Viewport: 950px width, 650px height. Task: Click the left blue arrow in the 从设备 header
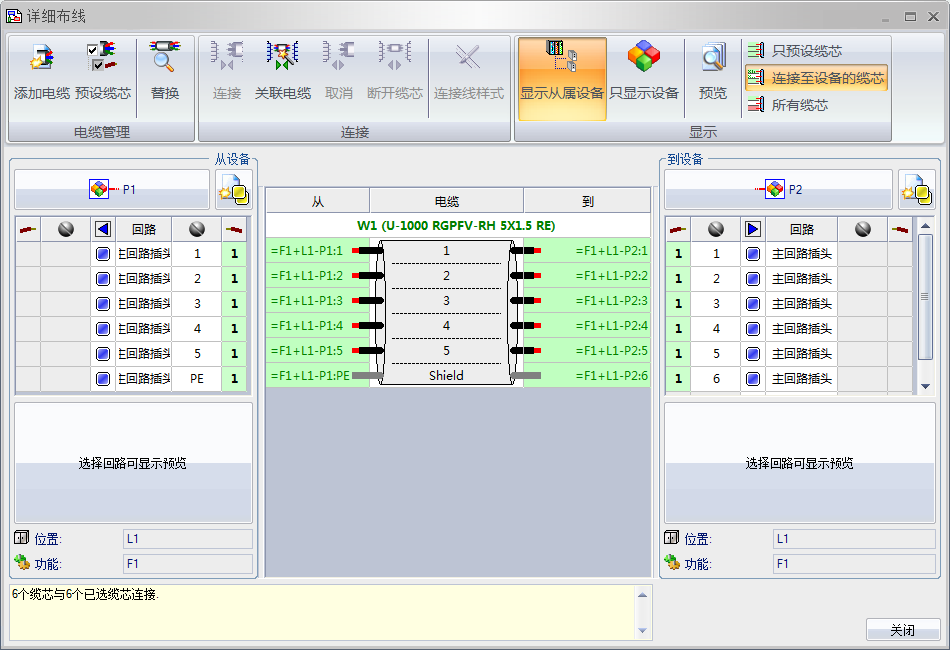click(x=103, y=230)
